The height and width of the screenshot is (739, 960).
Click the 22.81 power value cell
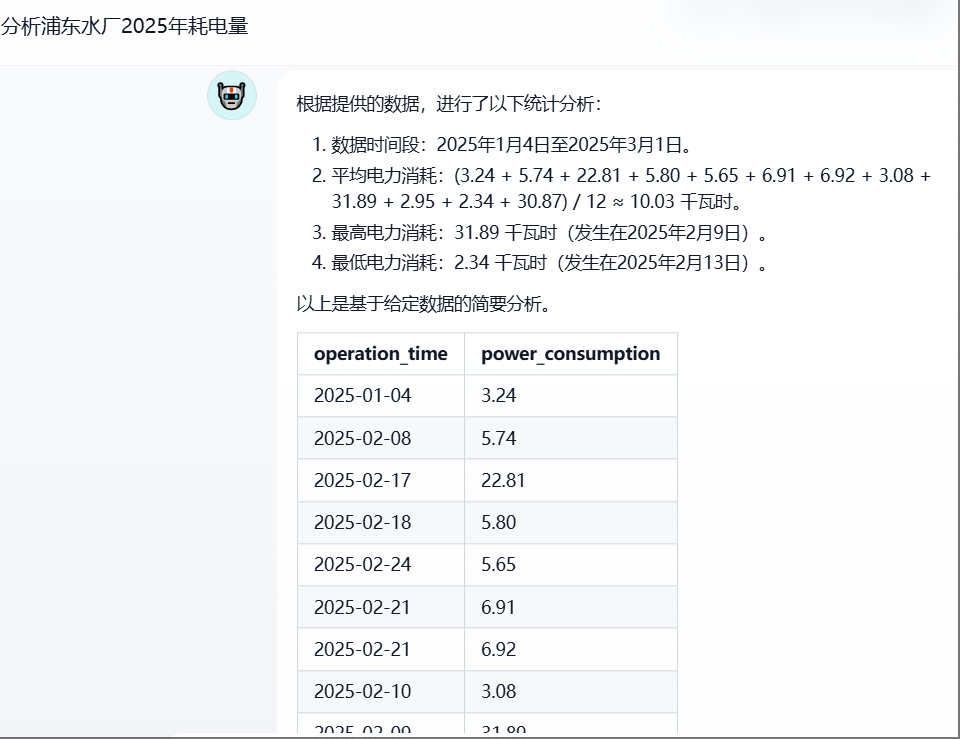pos(503,481)
